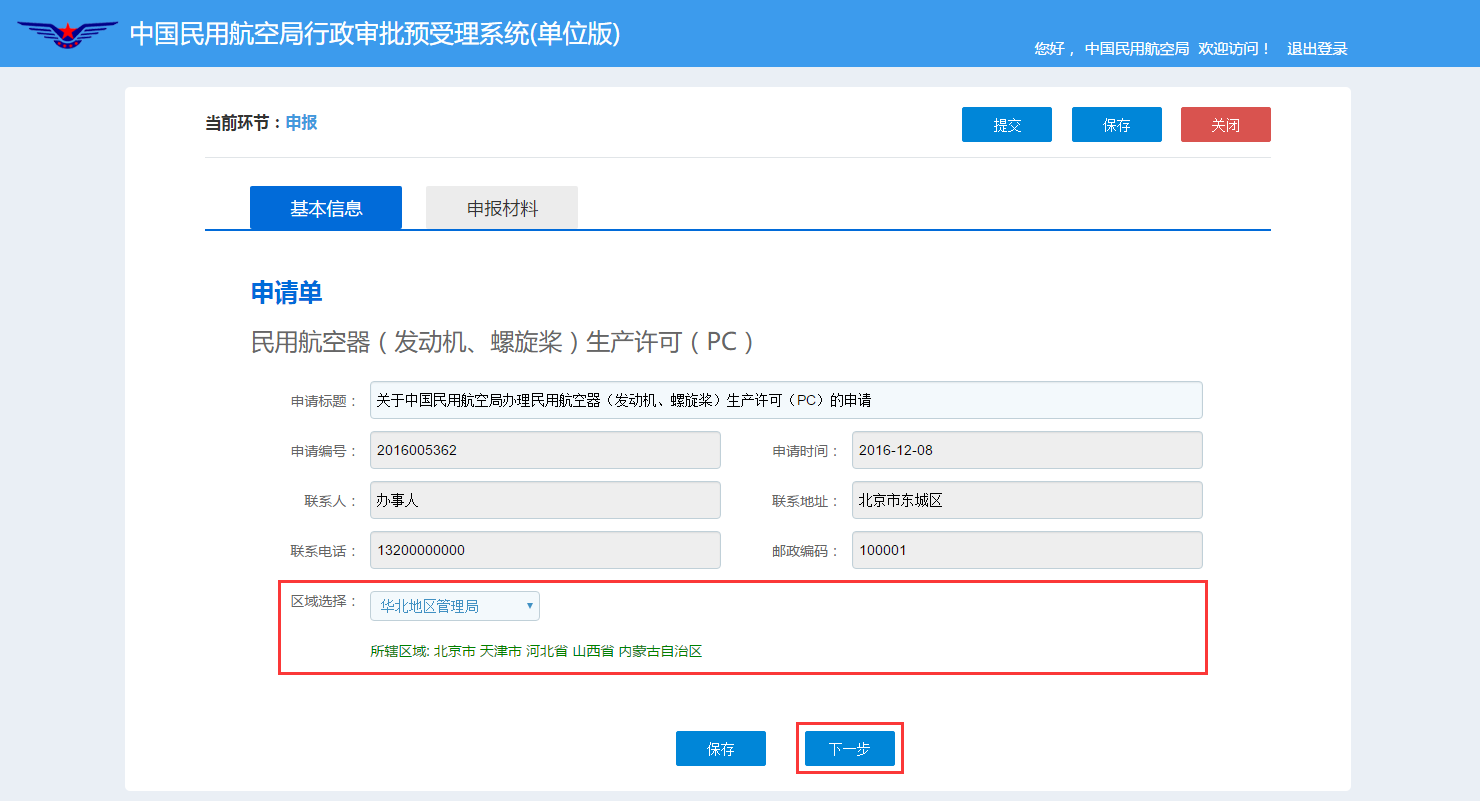Click the CAAC winged star logo

(68, 35)
